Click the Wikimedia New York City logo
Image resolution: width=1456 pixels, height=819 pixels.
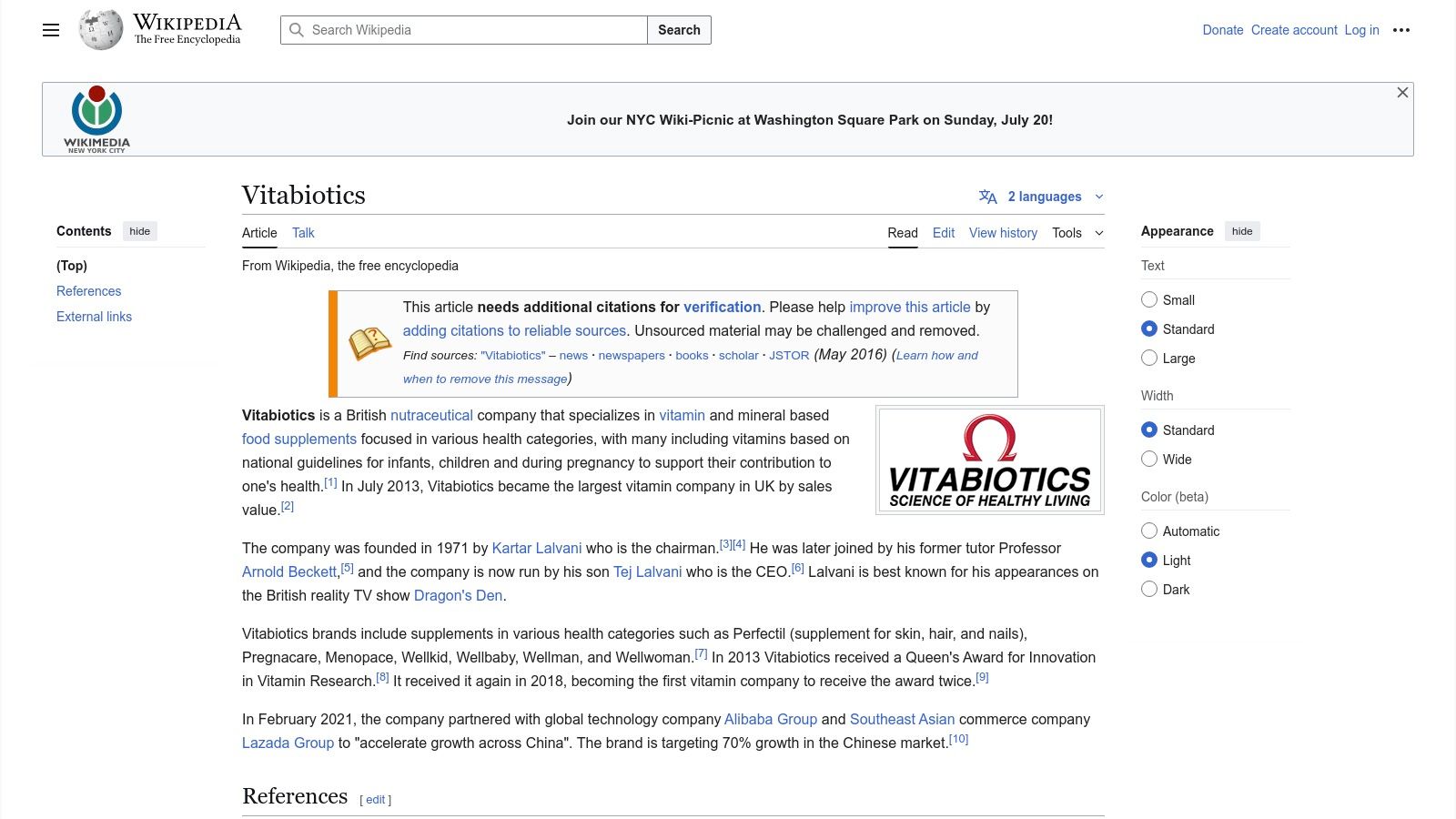[96, 119]
